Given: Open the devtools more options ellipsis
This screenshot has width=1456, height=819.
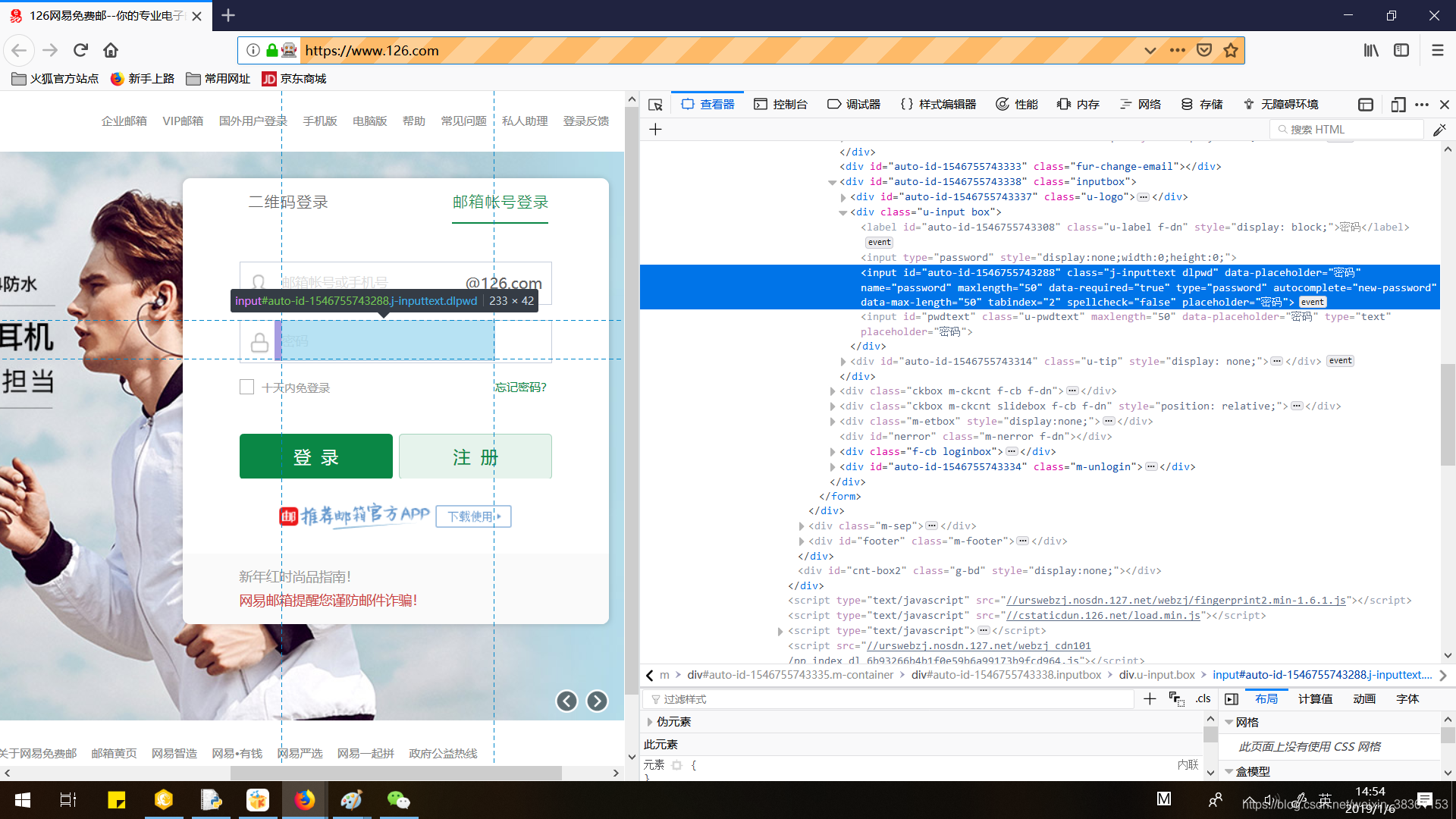Looking at the screenshot, I should coord(1422,105).
